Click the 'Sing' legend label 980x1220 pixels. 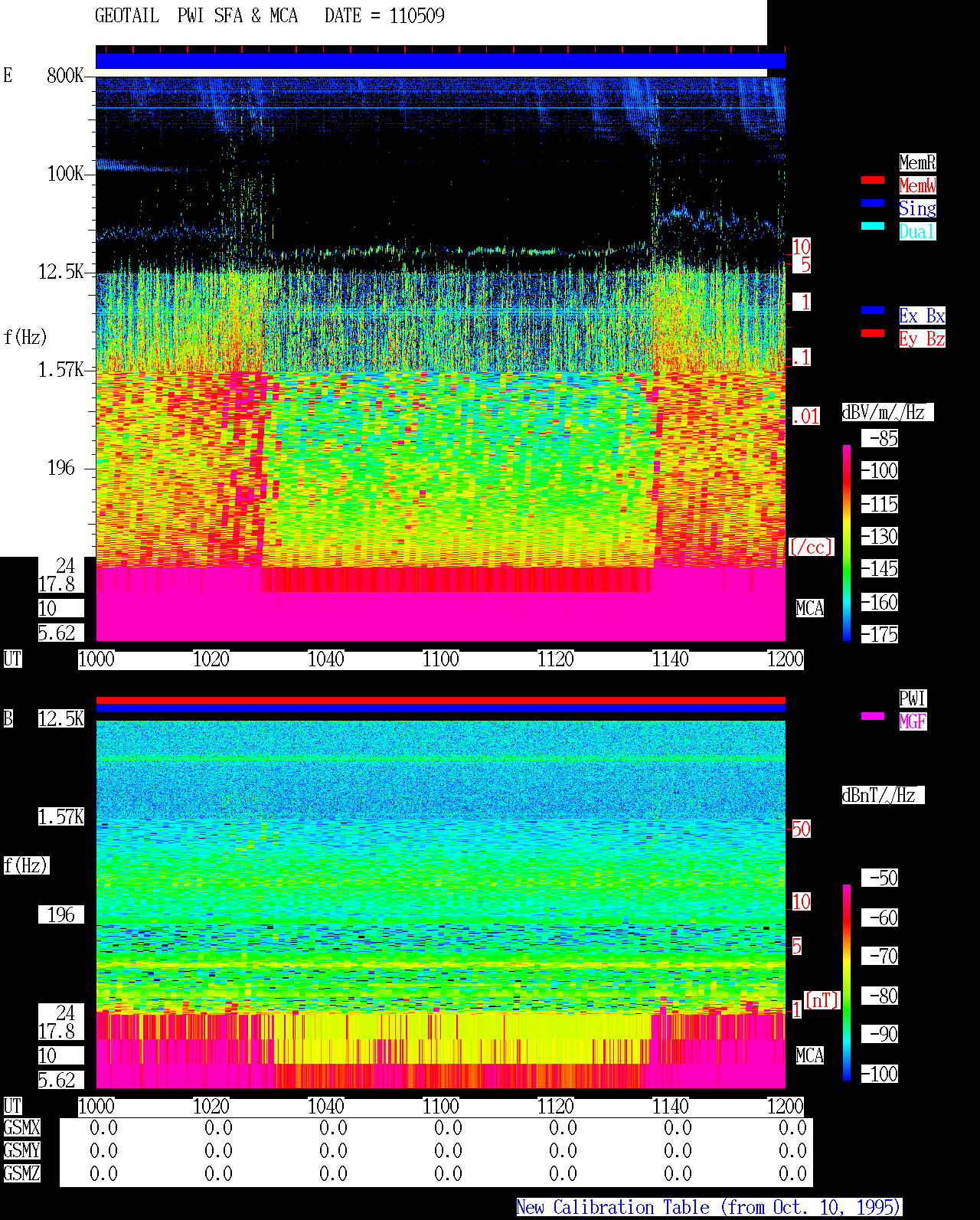[917, 208]
